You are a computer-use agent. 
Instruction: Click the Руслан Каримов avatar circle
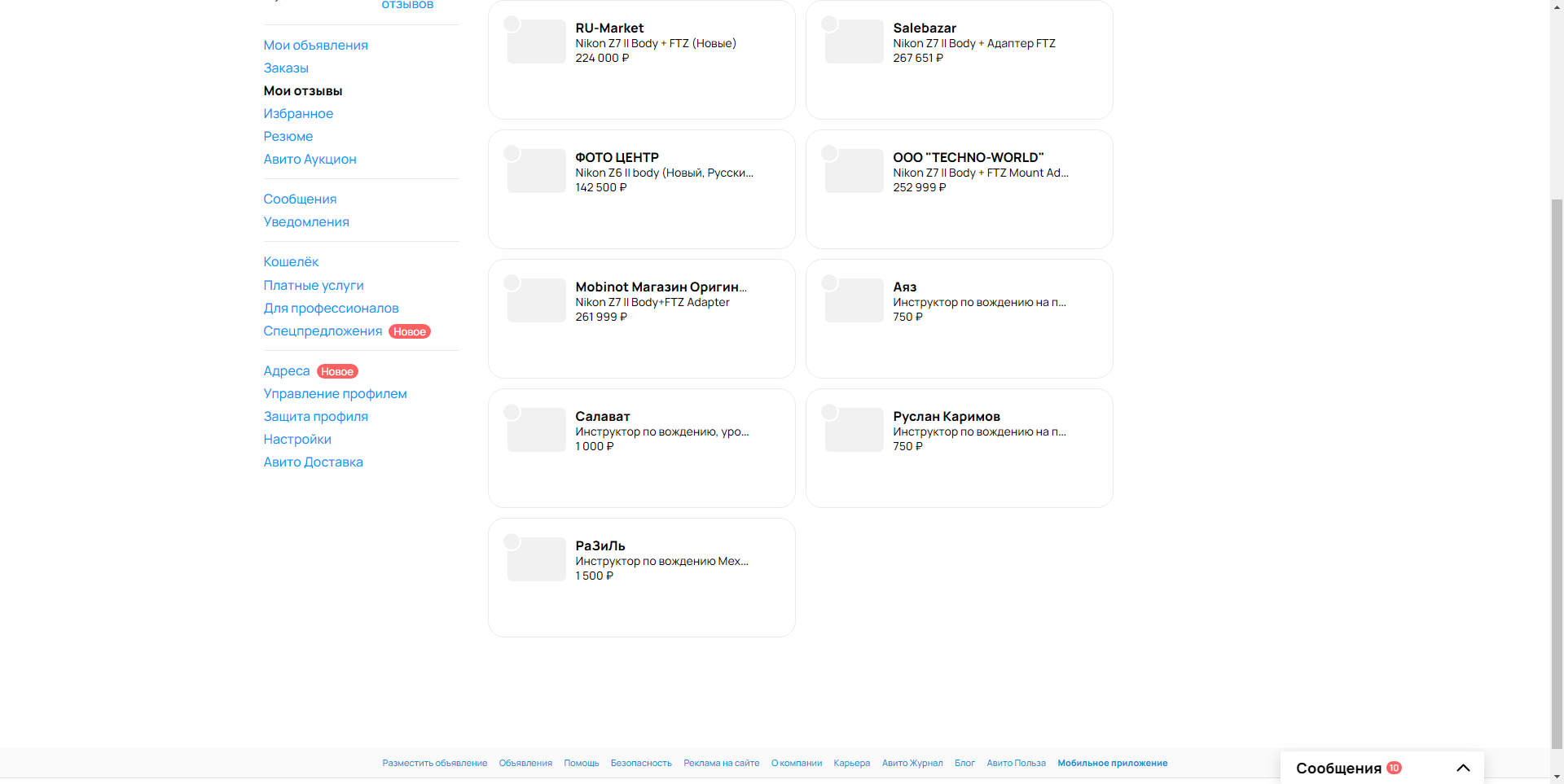click(829, 412)
